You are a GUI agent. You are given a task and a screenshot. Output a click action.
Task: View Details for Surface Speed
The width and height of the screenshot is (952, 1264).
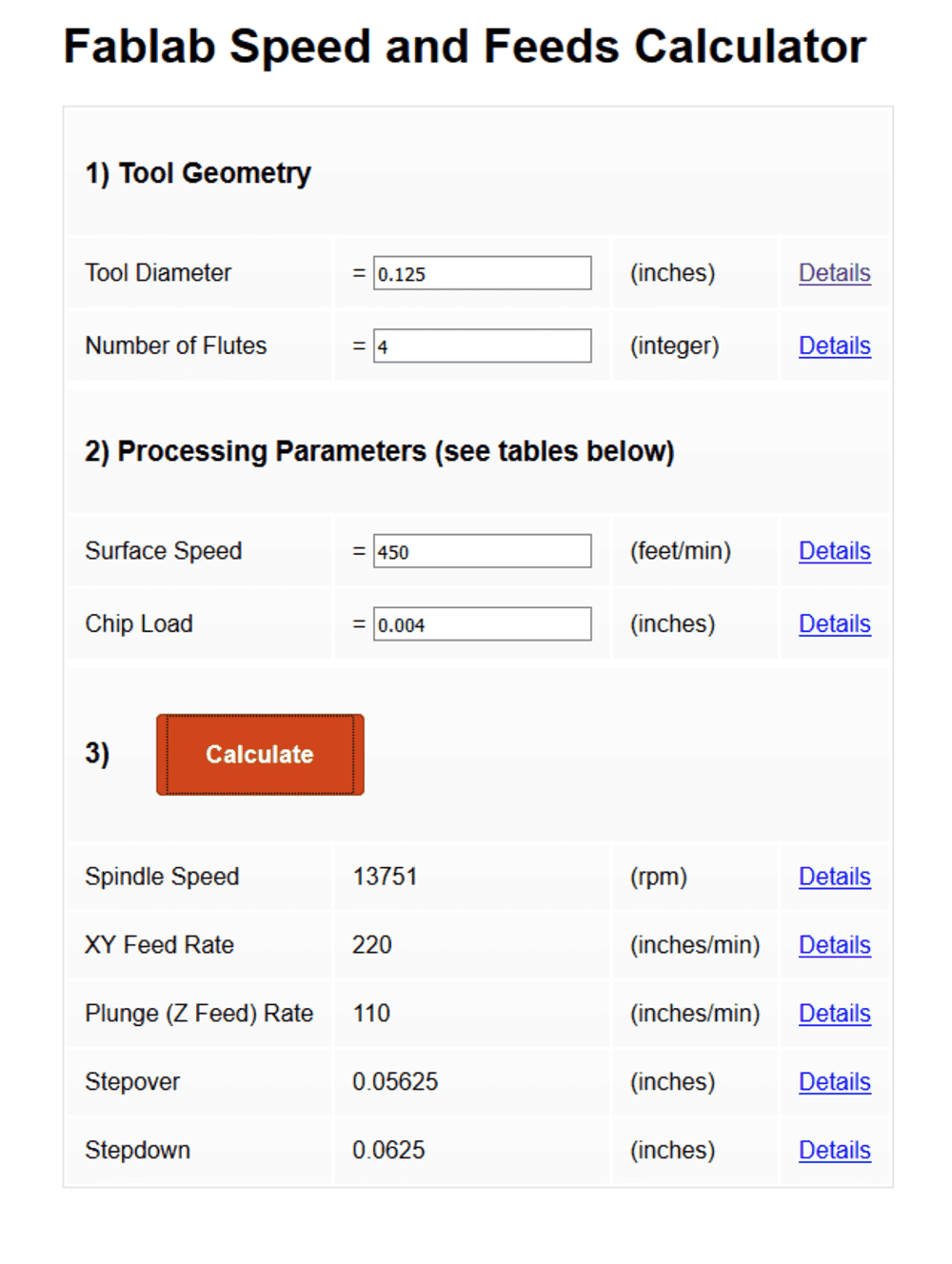pos(834,551)
